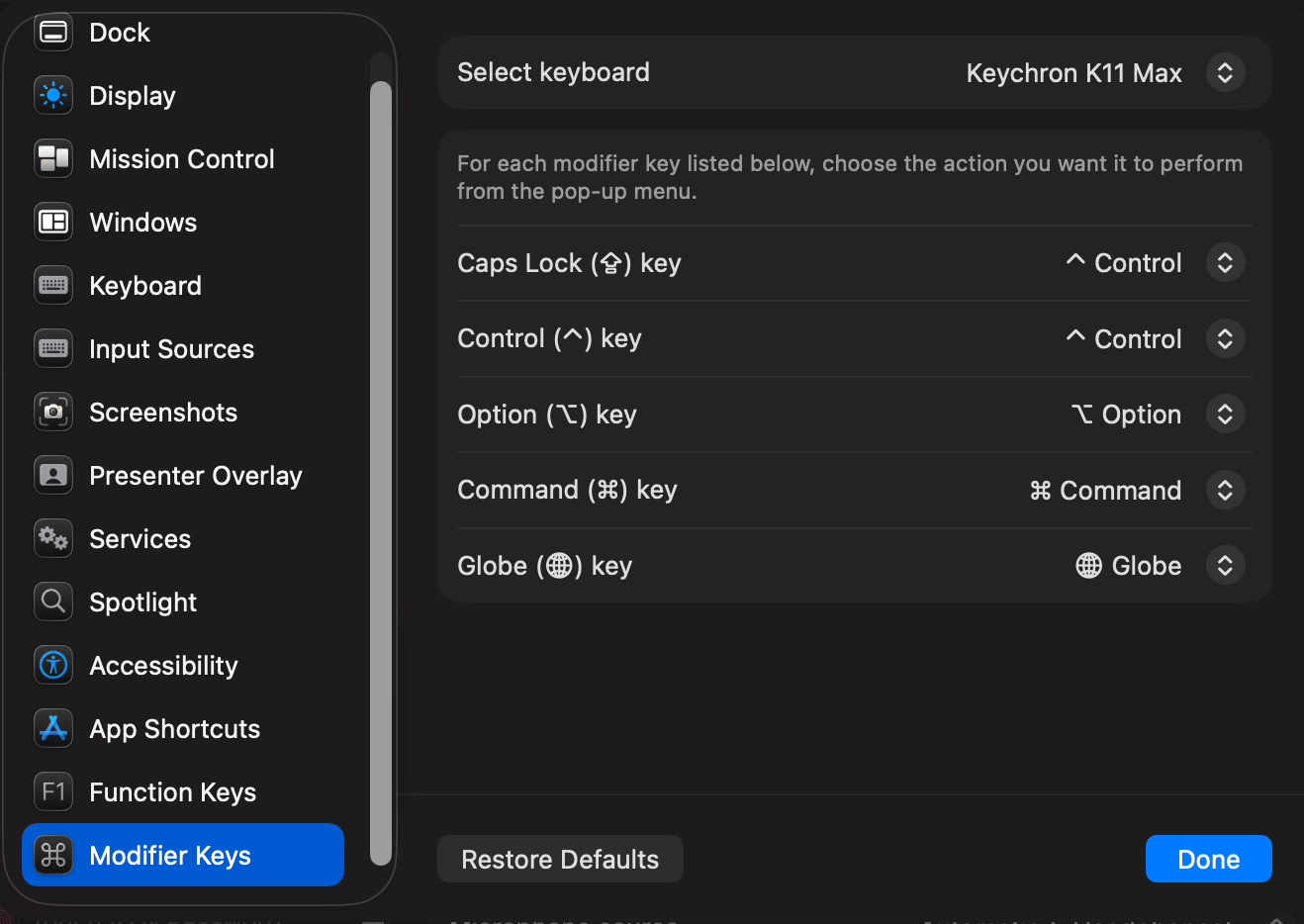This screenshot has height=924, width=1304.
Task: Click the Mission Control icon
Action: (x=53, y=159)
